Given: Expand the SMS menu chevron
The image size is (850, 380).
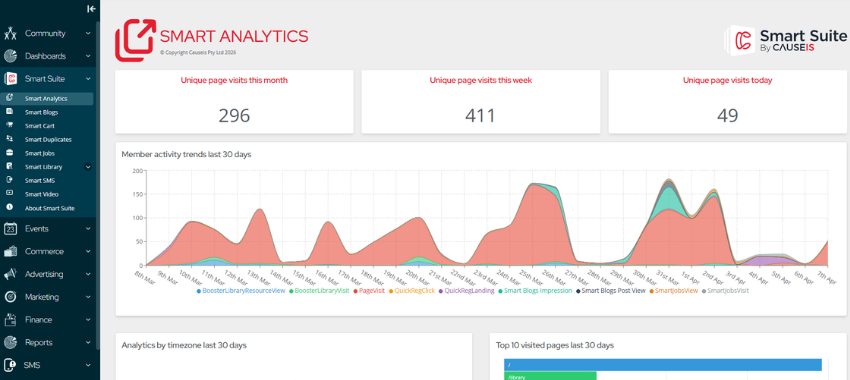Looking at the screenshot, I should point(88,365).
